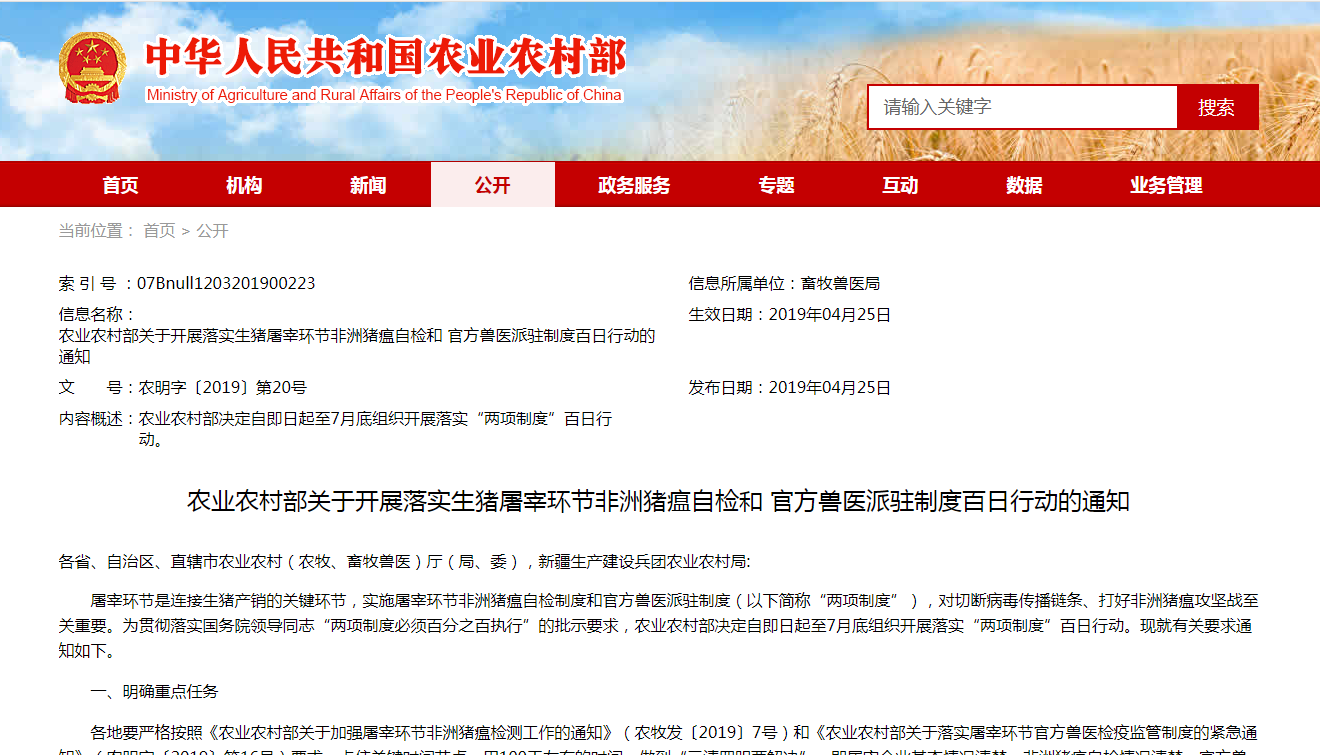Image resolution: width=1320 pixels, height=755 pixels.
Task: Click the 发布日期 2019年04月25日 value
Action: click(829, 387)
